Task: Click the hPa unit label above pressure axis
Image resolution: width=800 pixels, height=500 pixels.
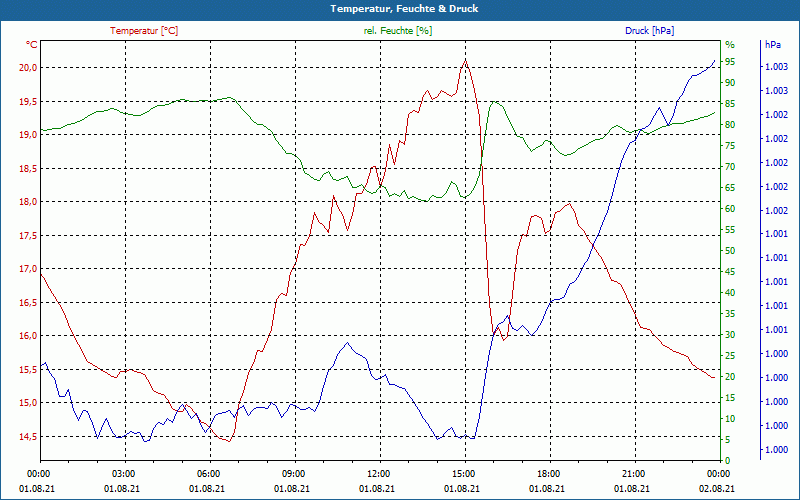Action: coord(772,45)
